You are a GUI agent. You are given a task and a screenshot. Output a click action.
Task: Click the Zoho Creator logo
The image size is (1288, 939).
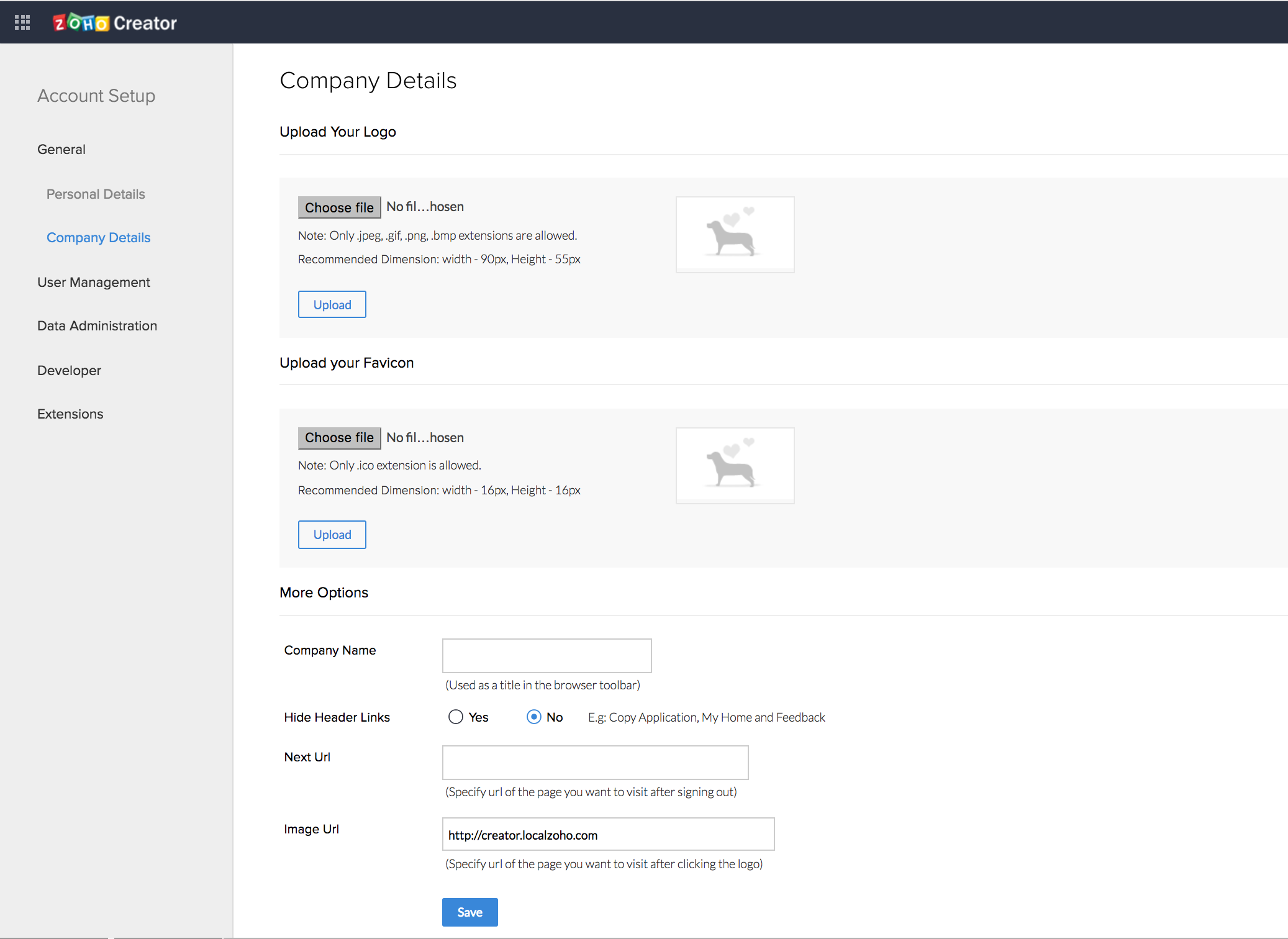[x=115, y=22]
